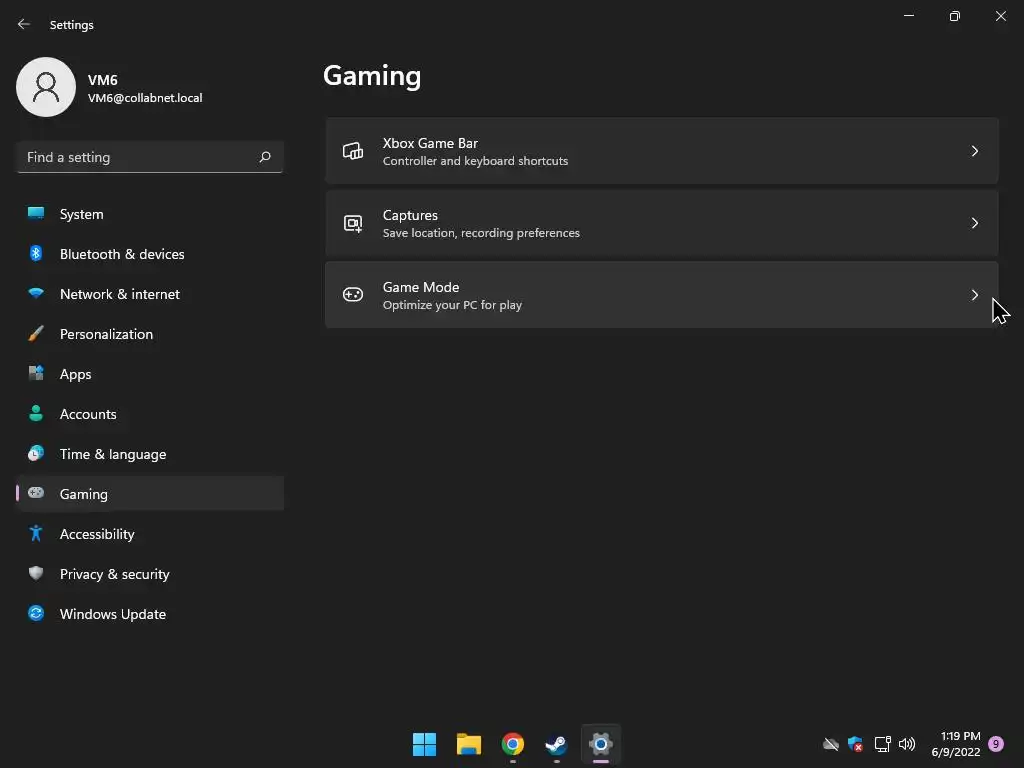
Task: Open the VM6 user profile picture
Action: [46, 87]
